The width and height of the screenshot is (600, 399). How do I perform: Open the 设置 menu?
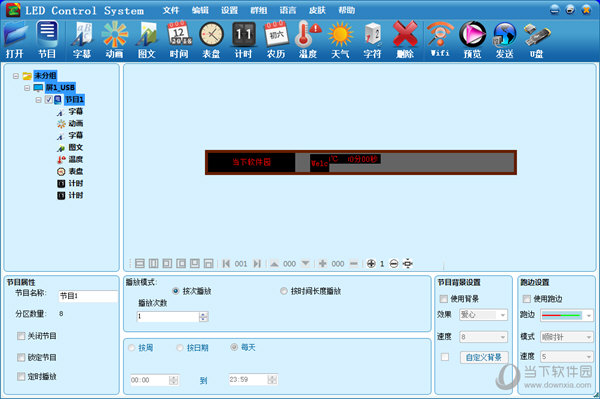(x=230, y=10)
